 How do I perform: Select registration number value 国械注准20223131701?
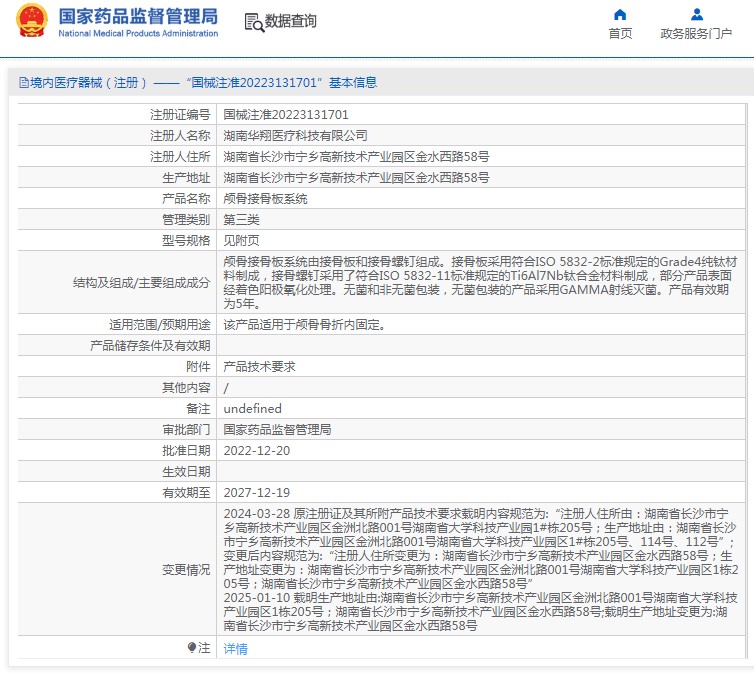point(286,114)
